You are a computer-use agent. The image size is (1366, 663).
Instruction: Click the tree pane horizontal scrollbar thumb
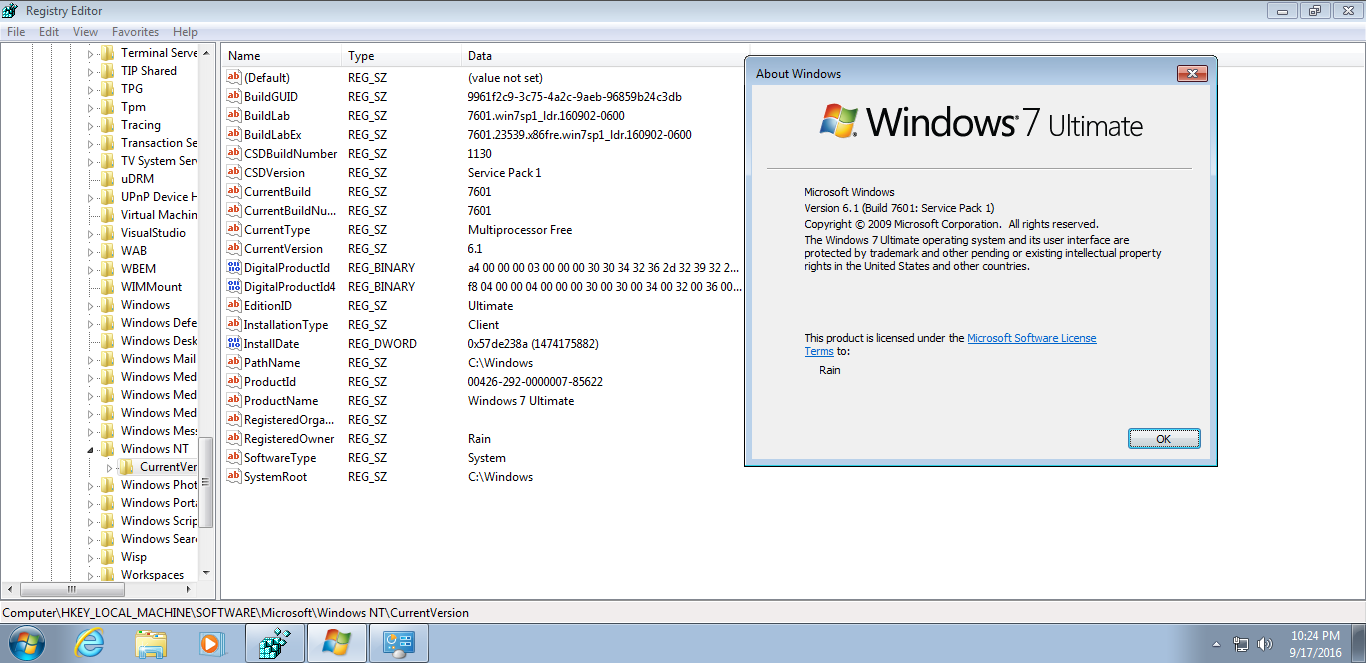[71, 589]
